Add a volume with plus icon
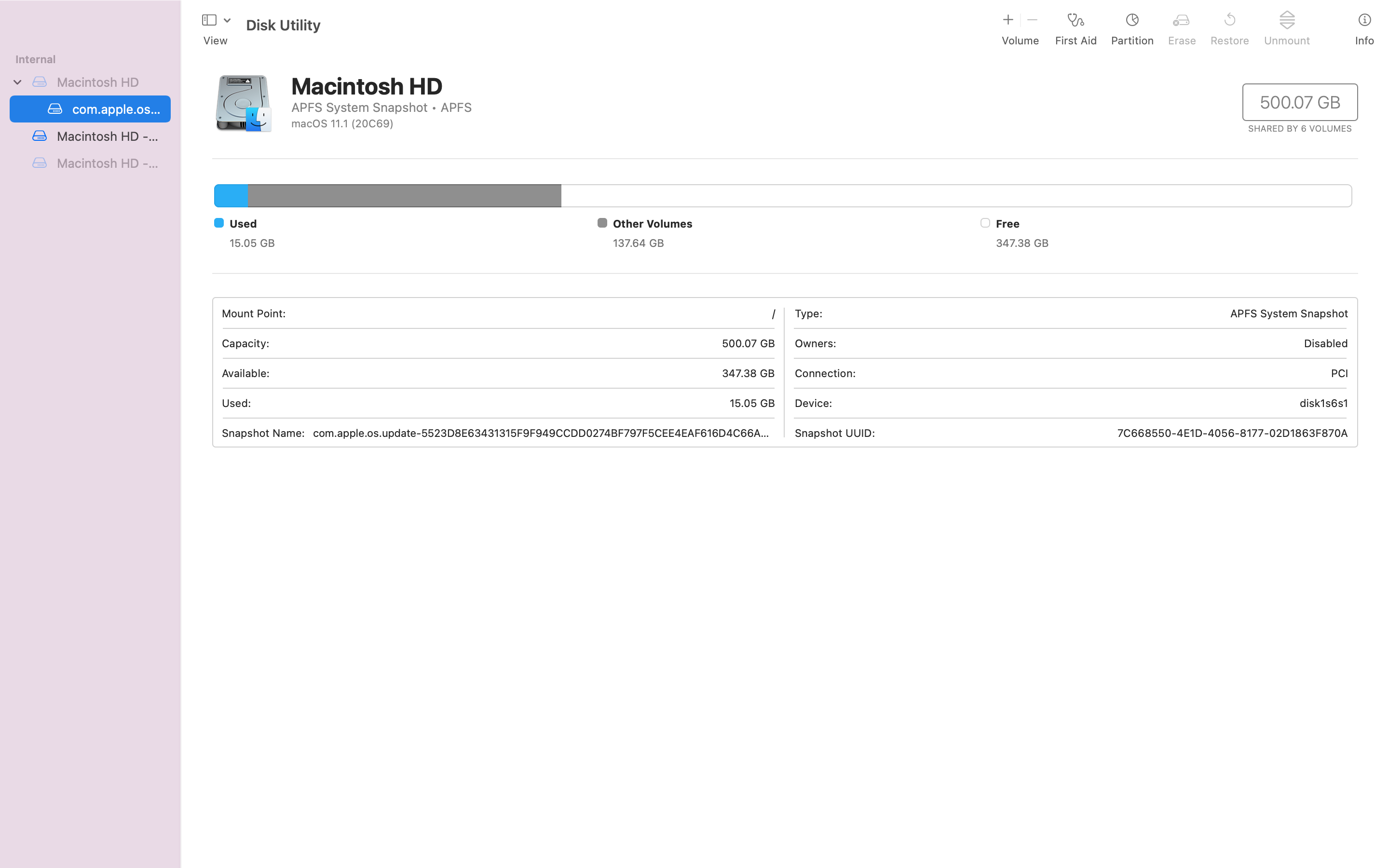1389x868 pixels. (x=1008, y=20)
